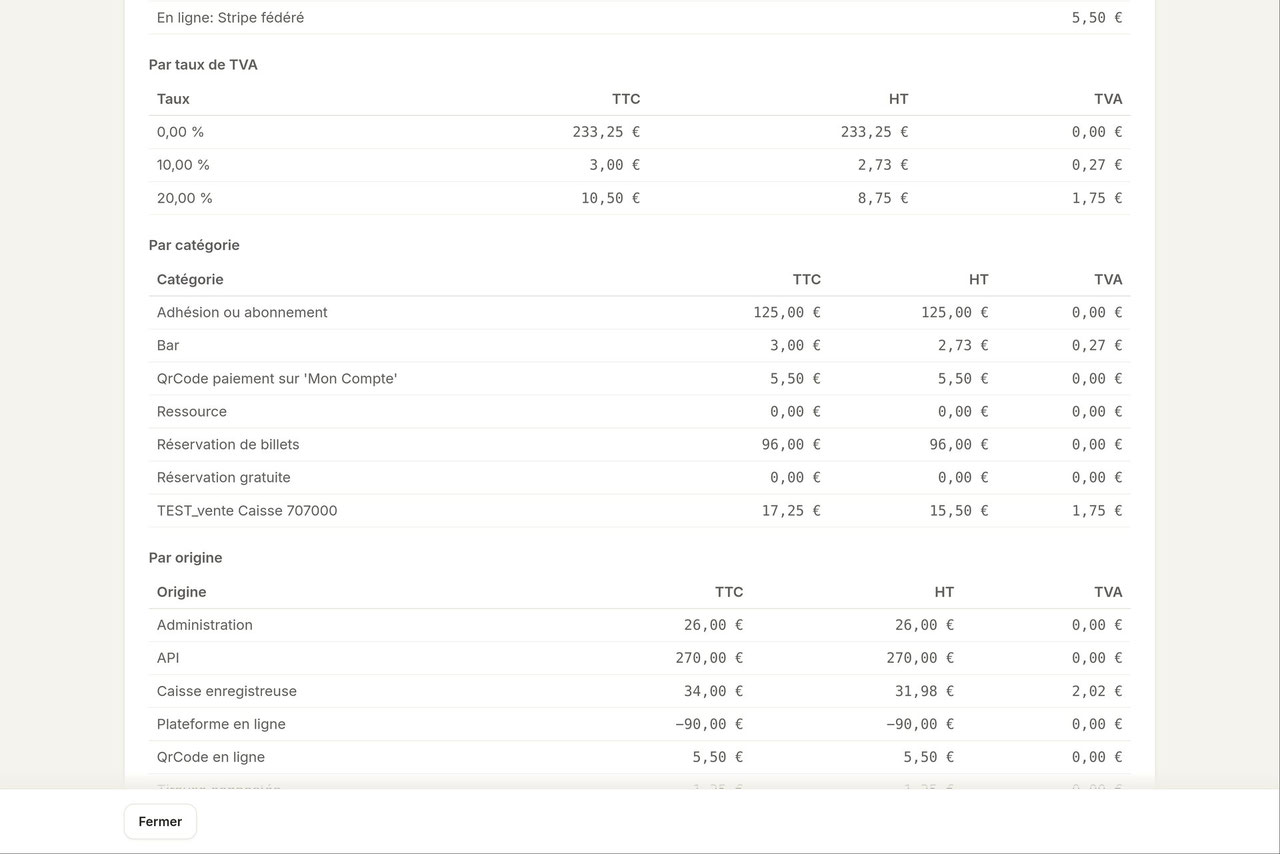Click the 10,50 € TTC value
The width and height of the screenshot is (1280, 854).
click(611, 198)
